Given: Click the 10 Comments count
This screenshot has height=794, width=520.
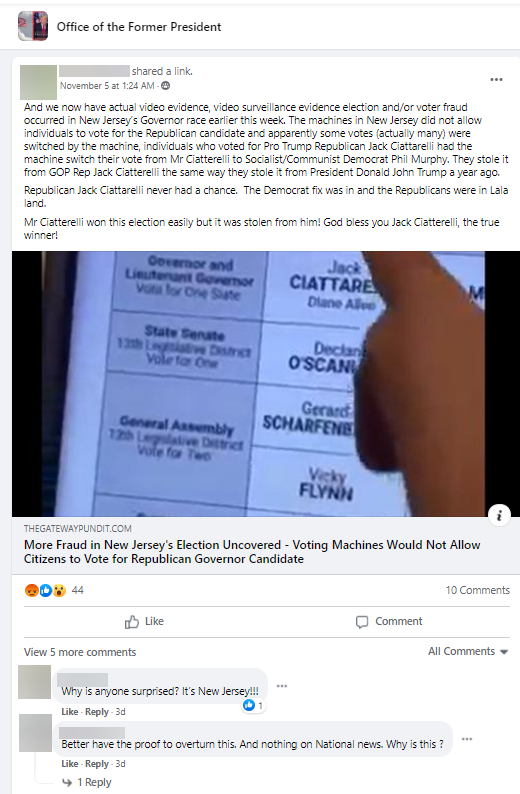Looking at the screenshot, I should 477,590.
